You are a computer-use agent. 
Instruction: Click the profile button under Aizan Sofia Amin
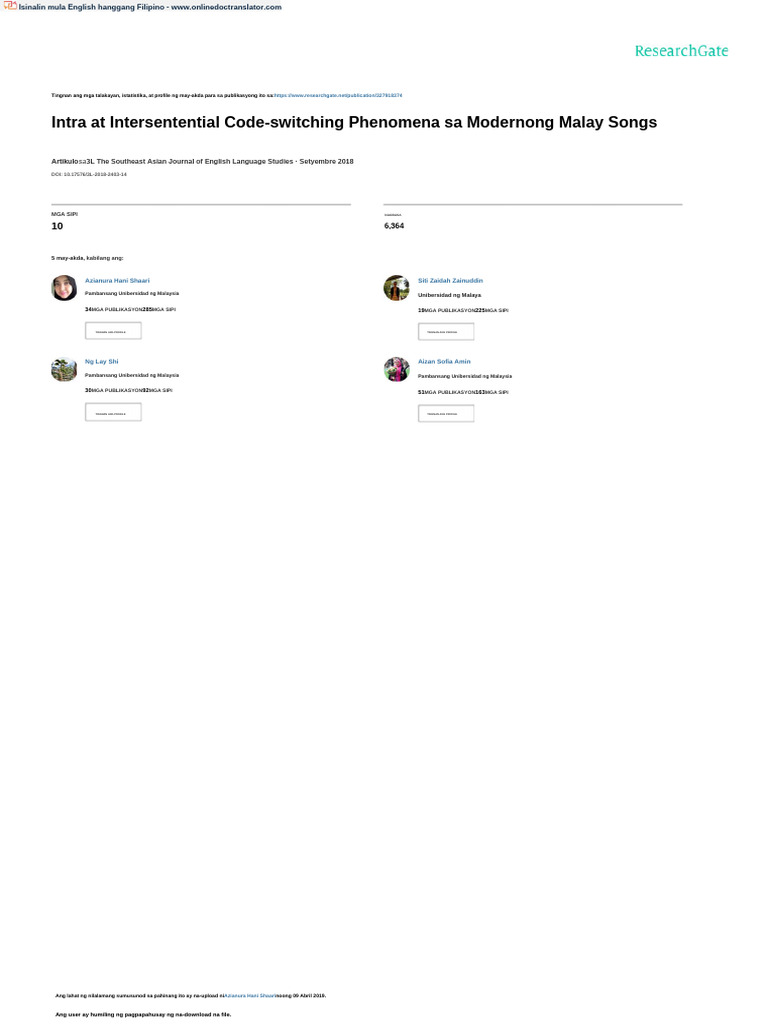click(x=446, y=413)
